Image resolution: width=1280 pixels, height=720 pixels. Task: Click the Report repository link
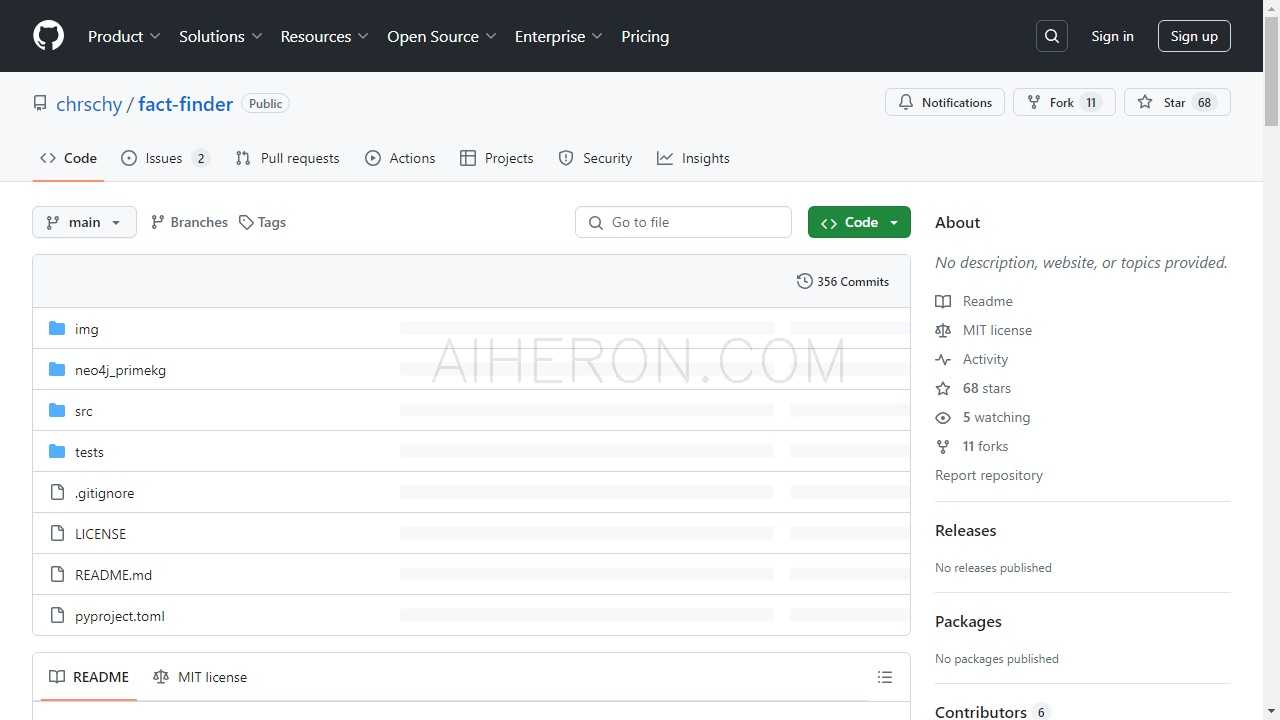[989, 475]
